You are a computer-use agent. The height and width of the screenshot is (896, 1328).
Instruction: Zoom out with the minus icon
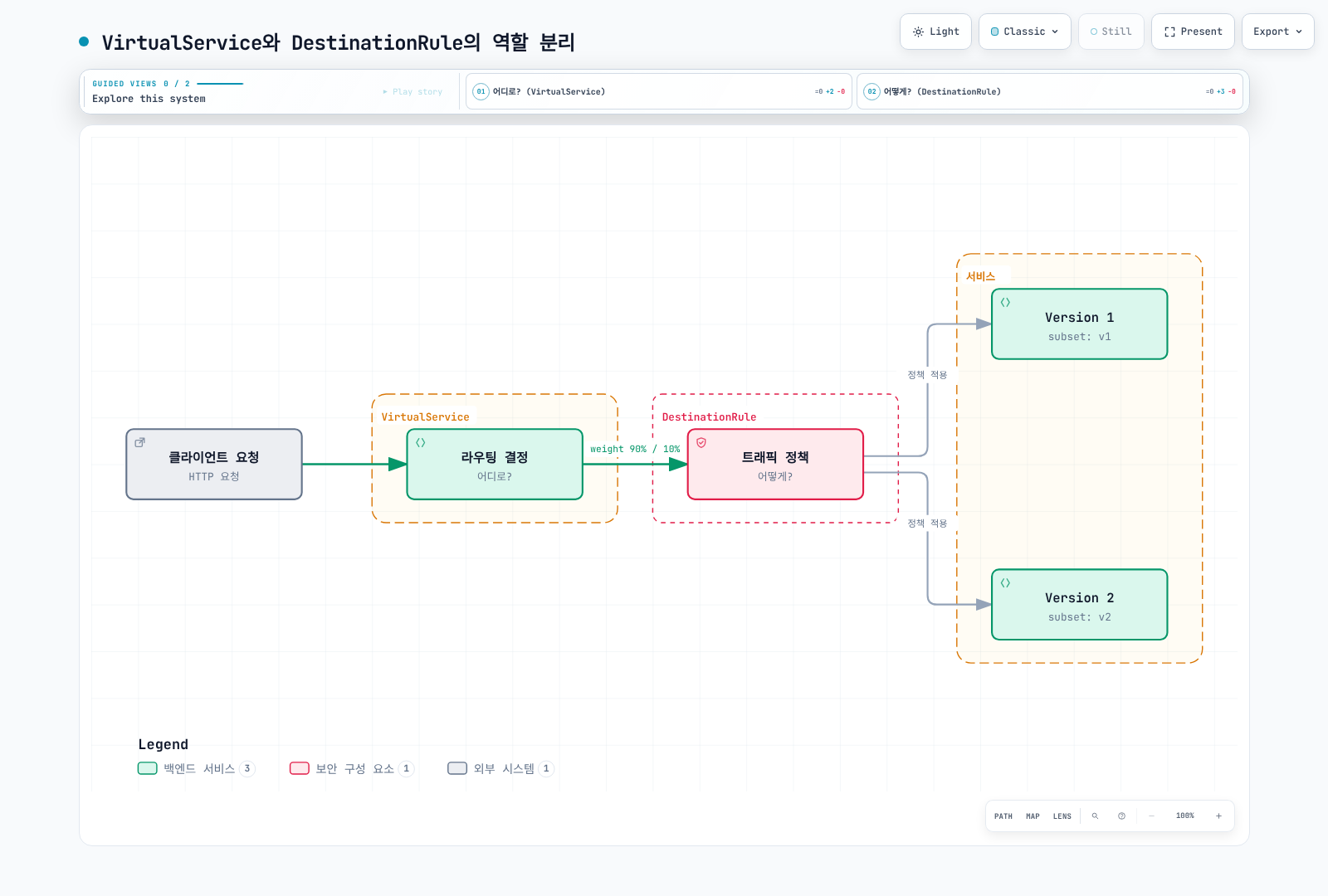point(1151,816)
